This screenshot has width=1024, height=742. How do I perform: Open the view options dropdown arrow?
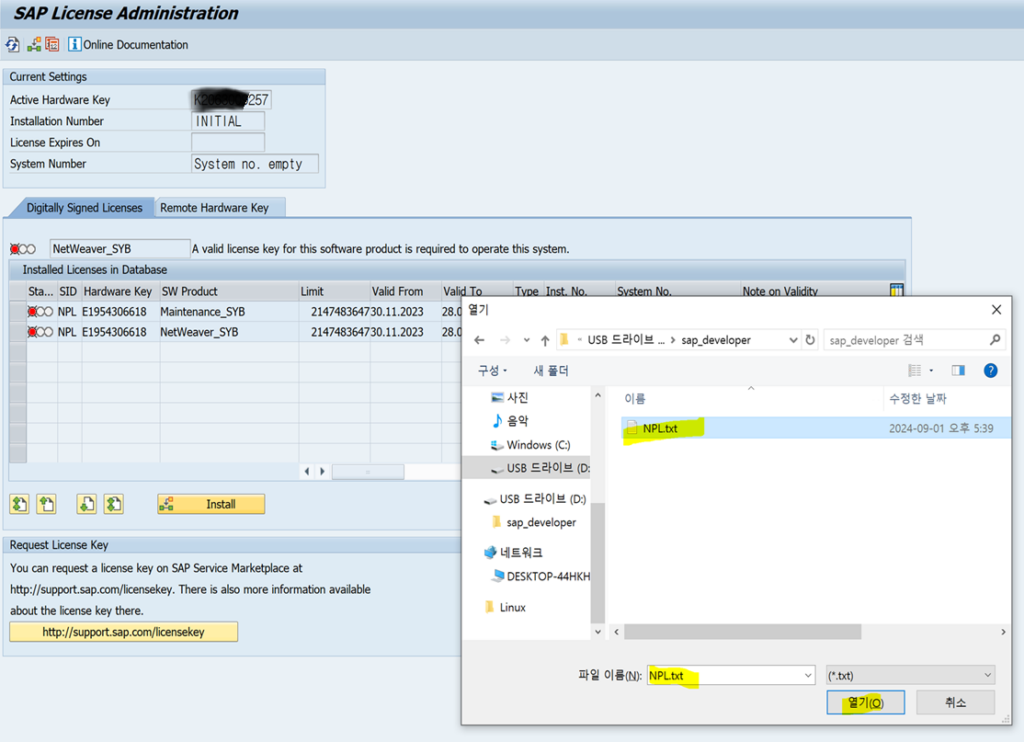pos(931,370)
